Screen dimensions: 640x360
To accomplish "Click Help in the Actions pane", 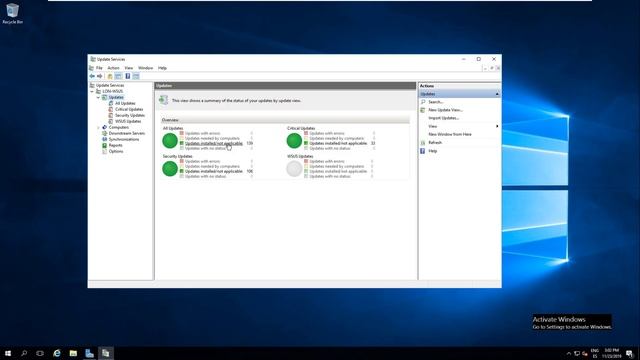I will [433, 151].
